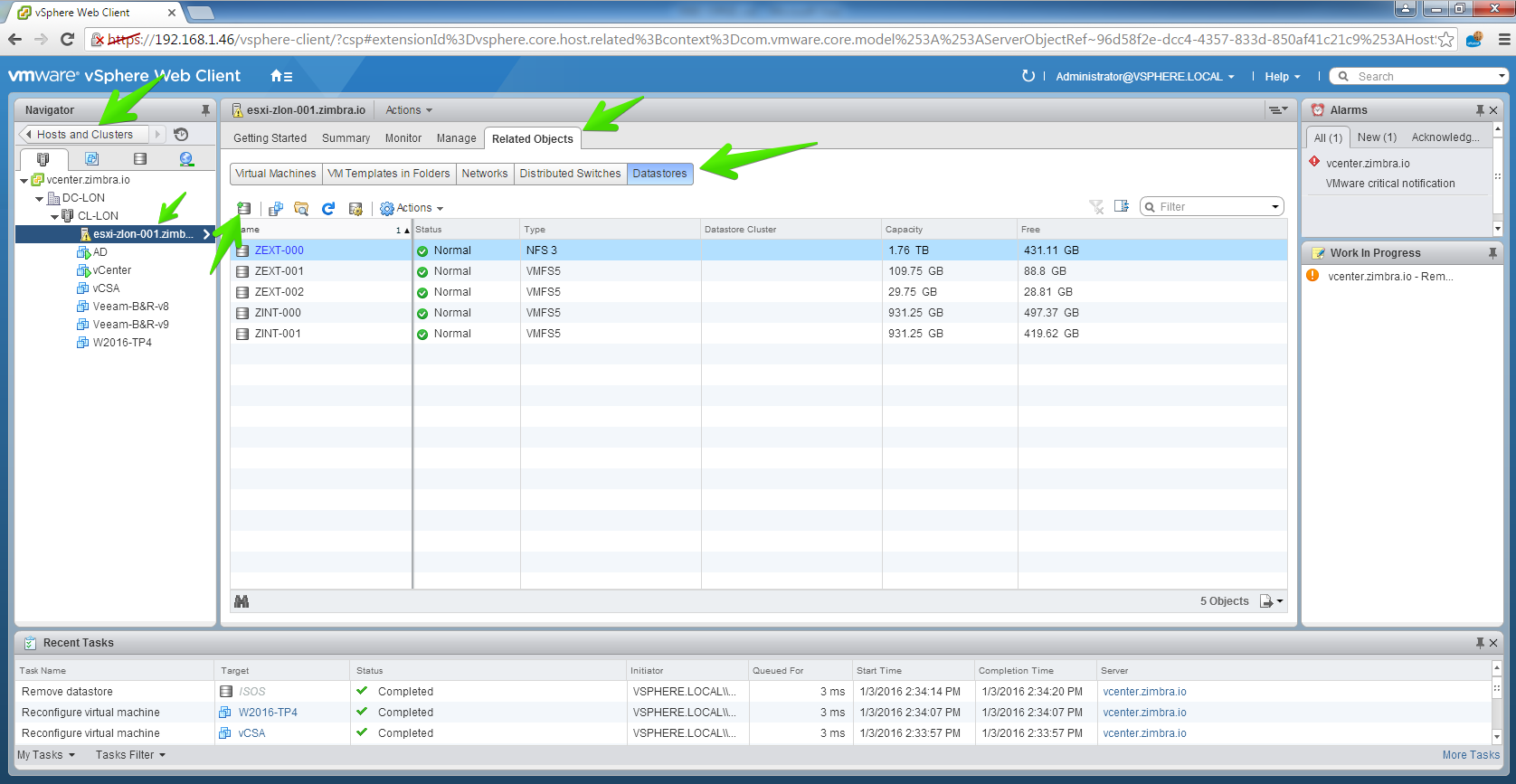Select the ZINT-001 datastore row
The image size is (1516, 784).
pyautogui.click(x=758, y=334)
